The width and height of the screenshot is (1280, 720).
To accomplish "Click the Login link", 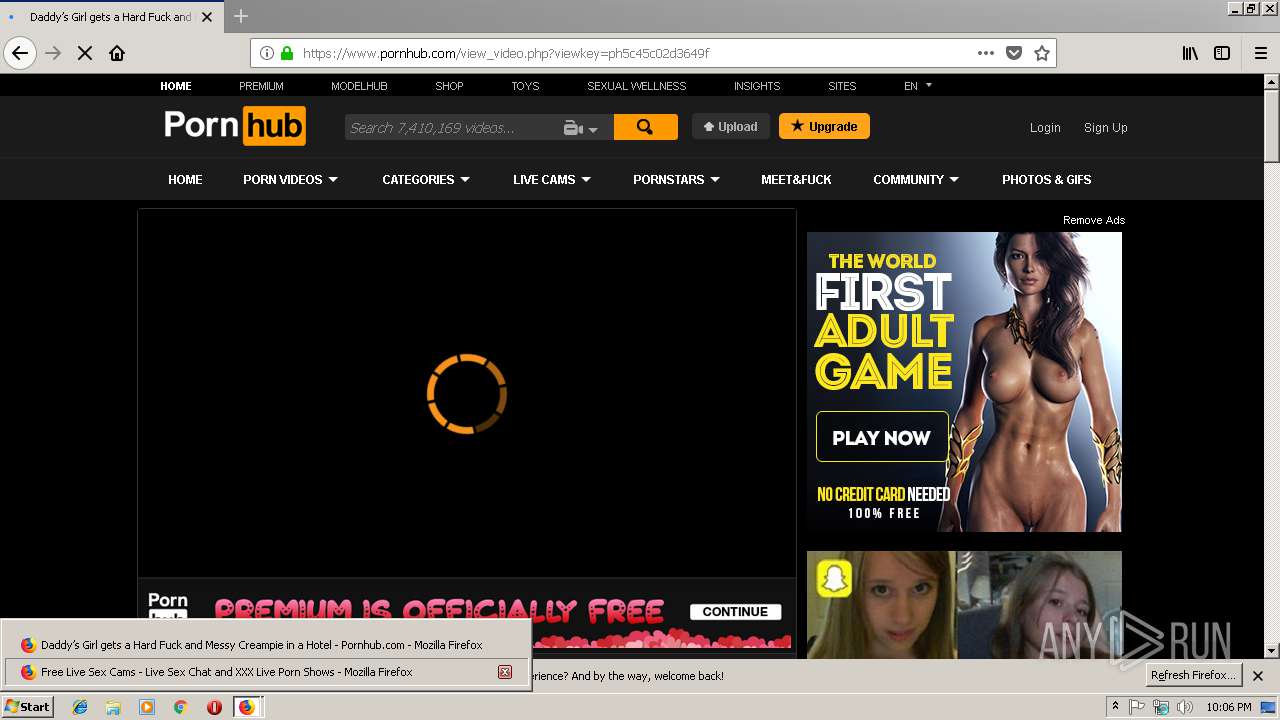I will 1045,128.
